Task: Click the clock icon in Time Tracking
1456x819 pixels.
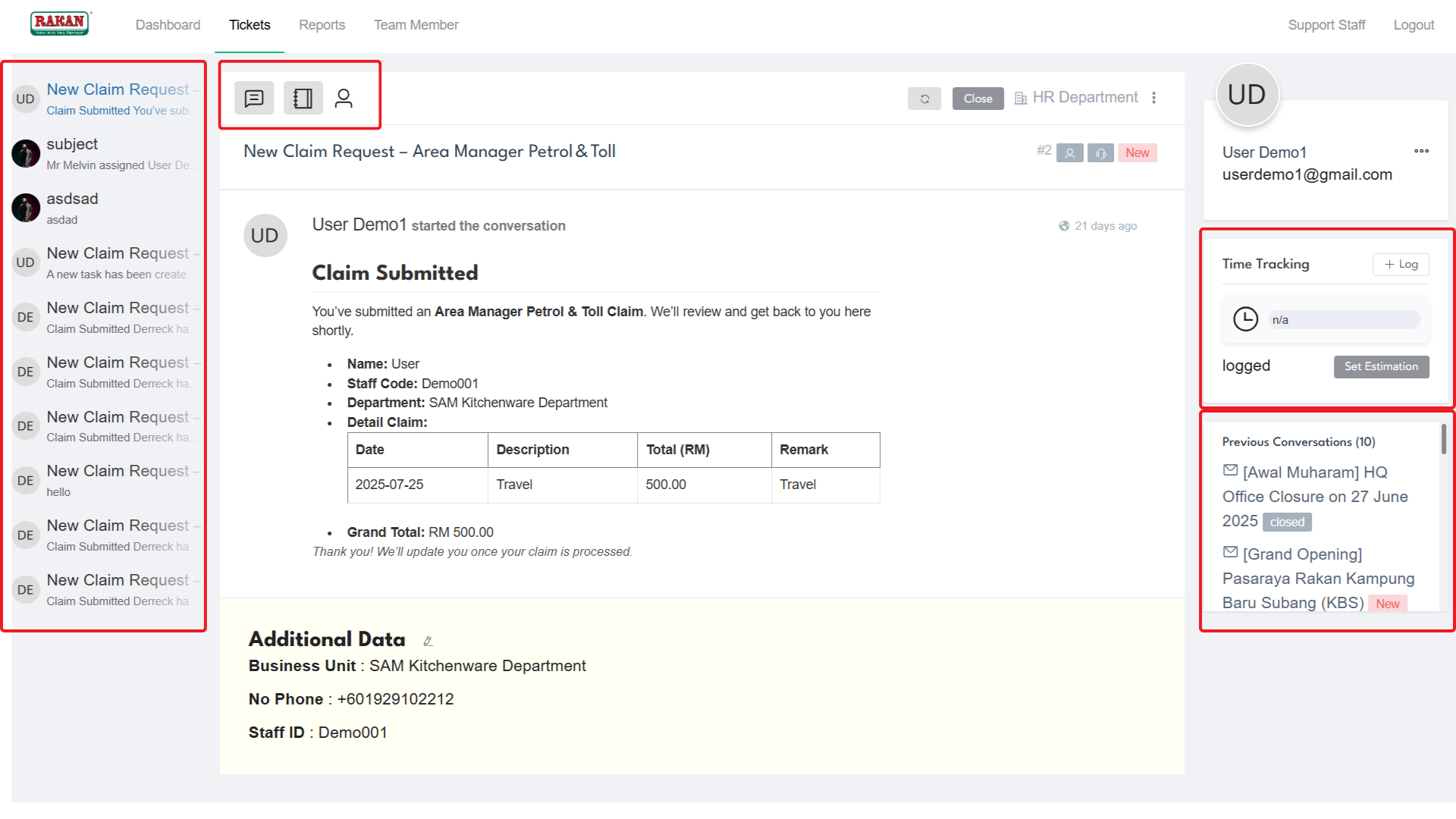Action: (x=1245, y=319)
